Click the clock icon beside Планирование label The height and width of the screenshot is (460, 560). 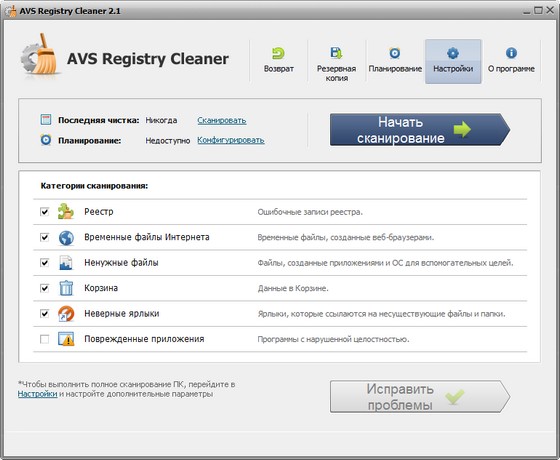pos(46,140)
